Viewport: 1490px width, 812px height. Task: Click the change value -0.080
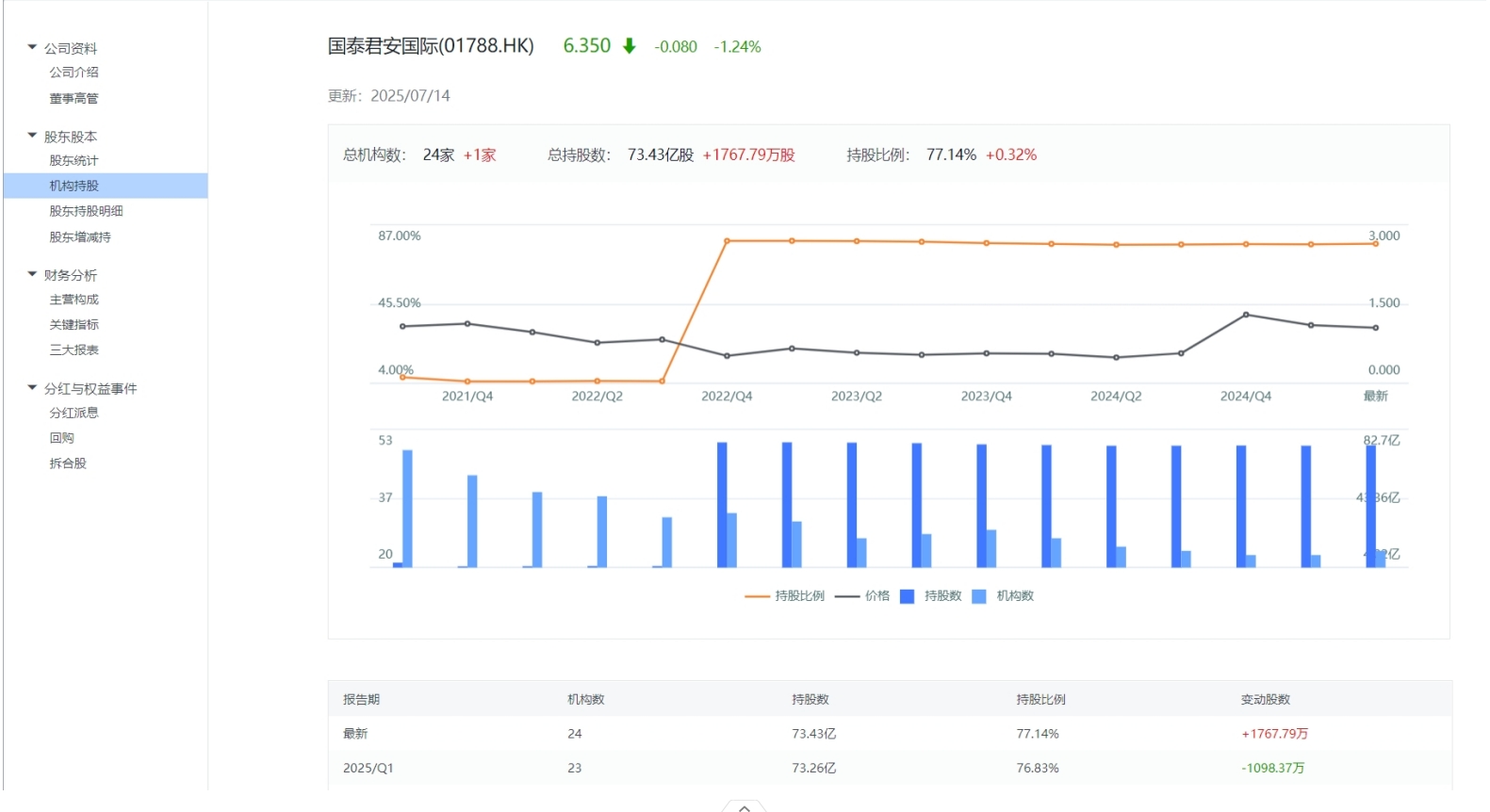[x=676, y=47]
